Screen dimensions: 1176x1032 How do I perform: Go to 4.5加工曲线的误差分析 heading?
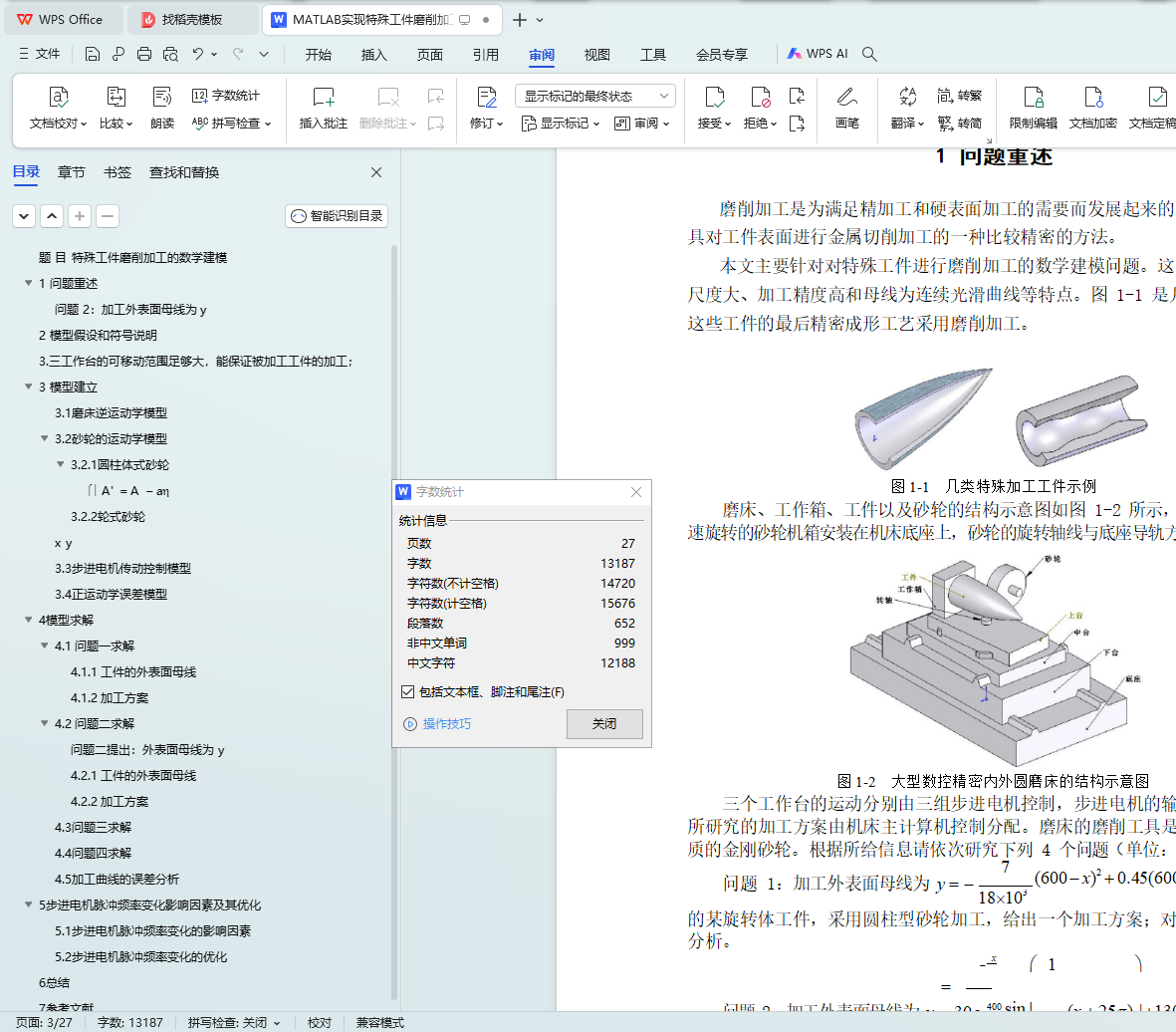117,879
